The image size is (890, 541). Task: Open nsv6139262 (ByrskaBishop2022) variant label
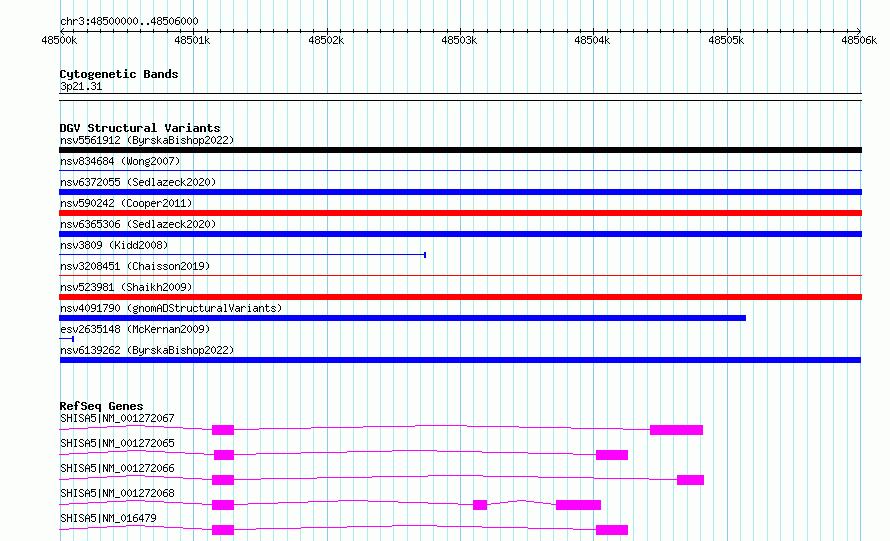(x=147, y=350)
